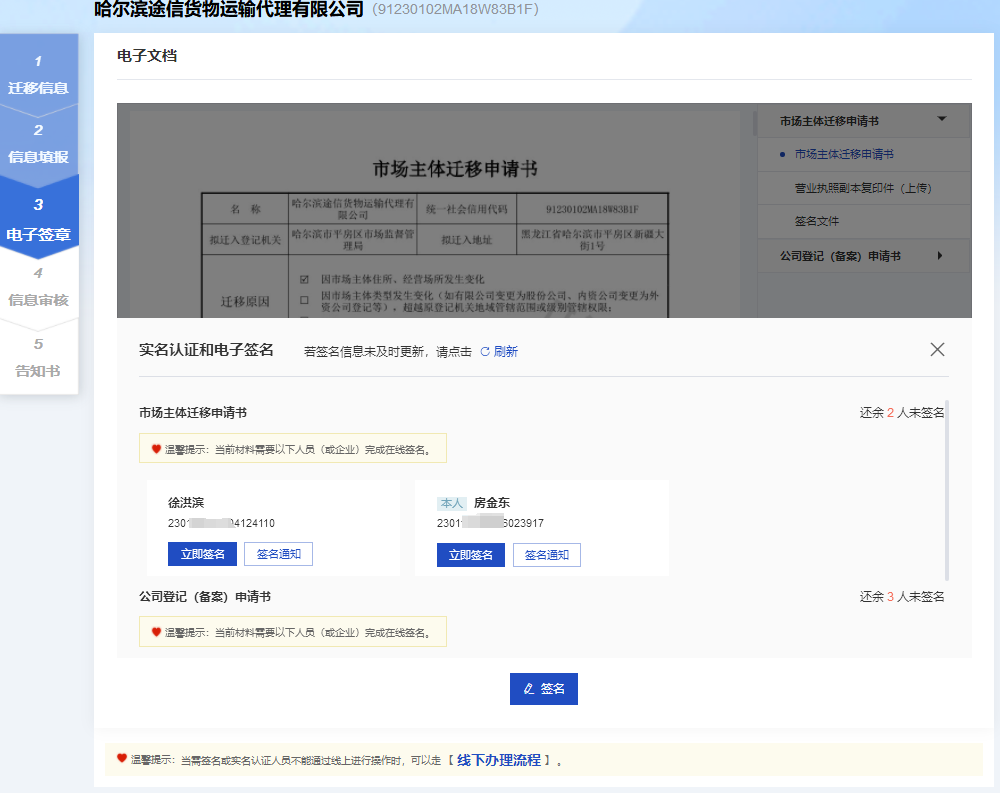Screen dimensions: 1000x793
Task: Click the 刷新 refresh icon
Action: [485, 352]
